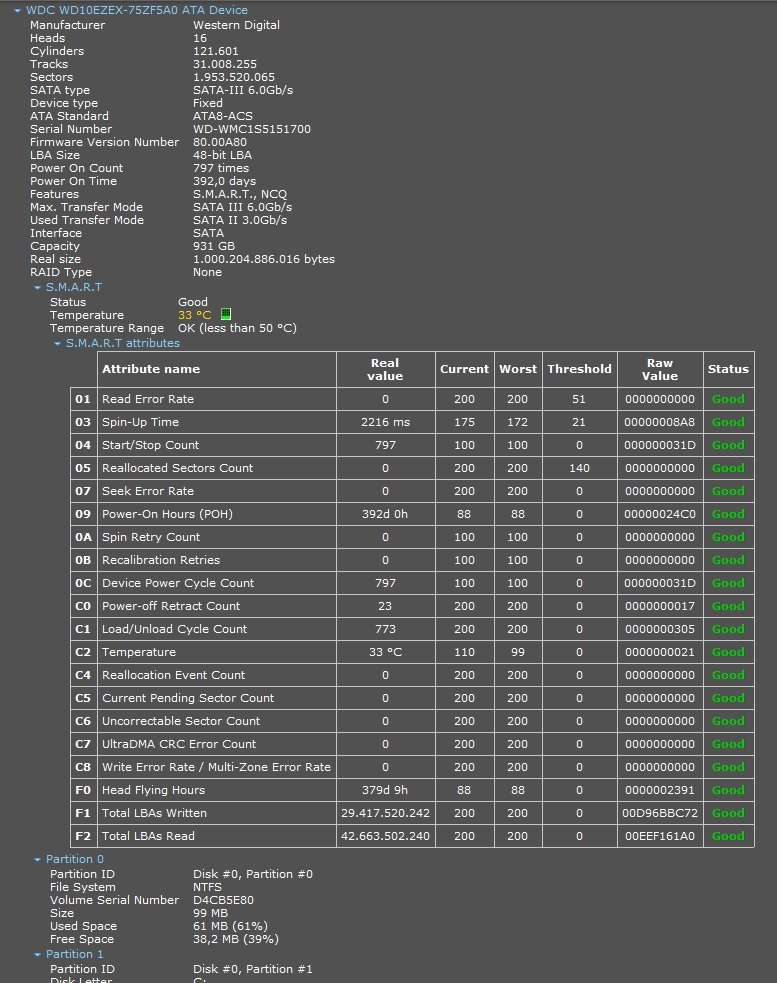Collapse the S.M.A.R.T attributes table
This screenshot has height=983, width=777.
pyautogui.click(x=57, y=344)
